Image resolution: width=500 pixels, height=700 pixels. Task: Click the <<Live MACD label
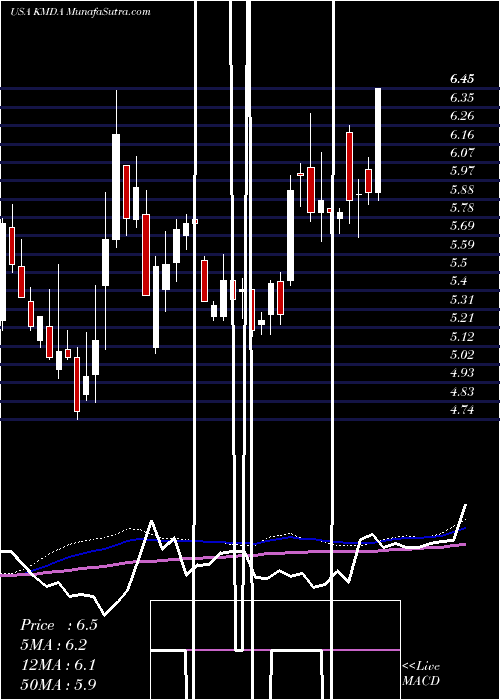pos(421,673)
